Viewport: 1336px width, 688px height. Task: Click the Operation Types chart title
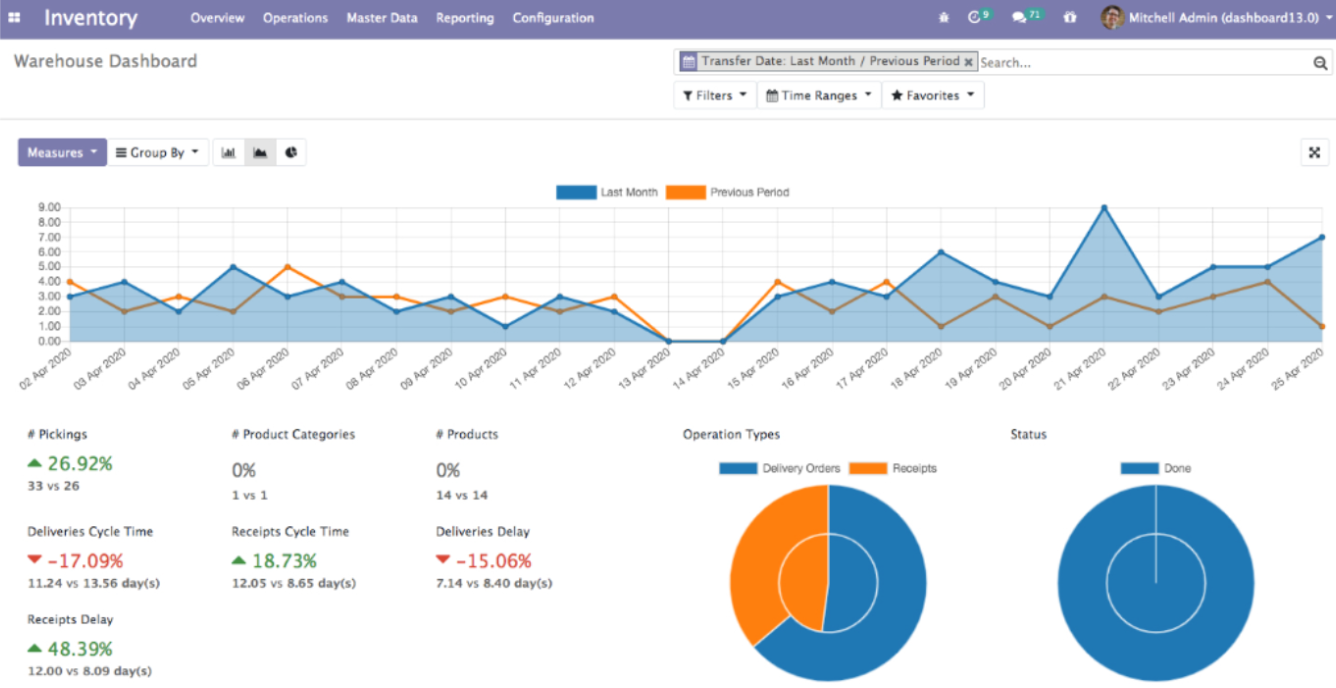pos(731,434)
